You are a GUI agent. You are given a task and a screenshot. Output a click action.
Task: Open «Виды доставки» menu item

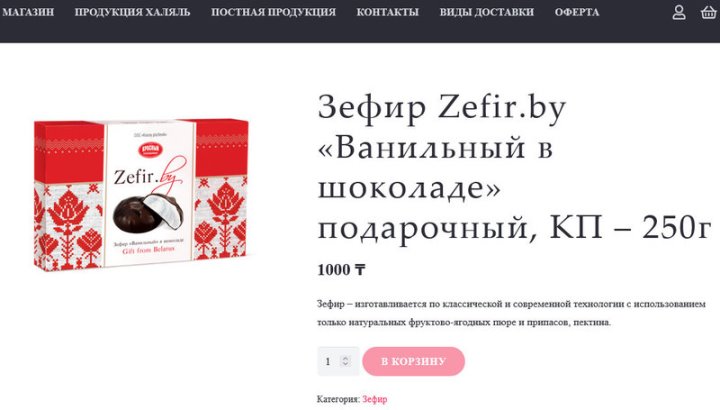[487, 12]
